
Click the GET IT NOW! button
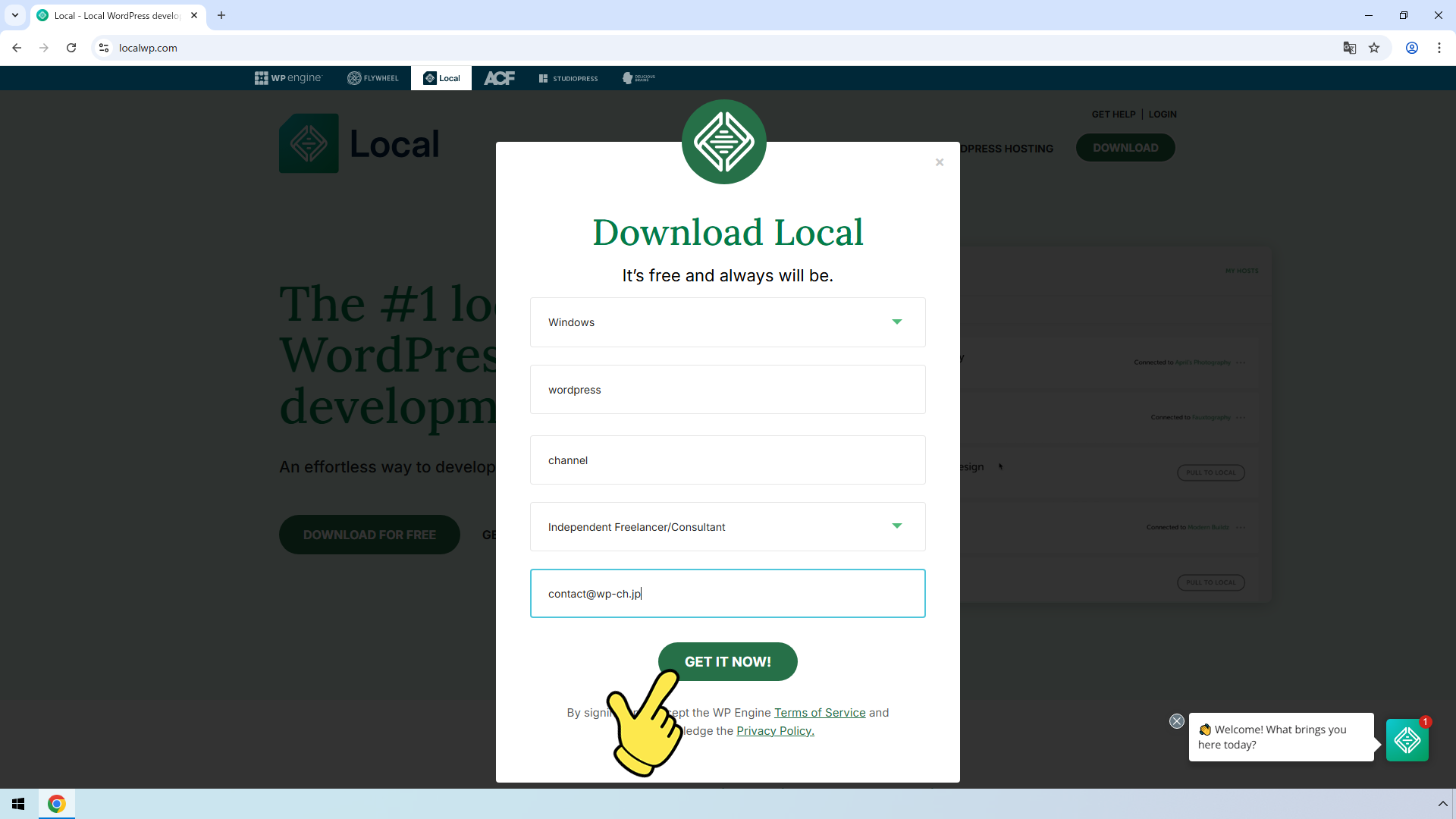pyautogui.click(x=727, y=661)
